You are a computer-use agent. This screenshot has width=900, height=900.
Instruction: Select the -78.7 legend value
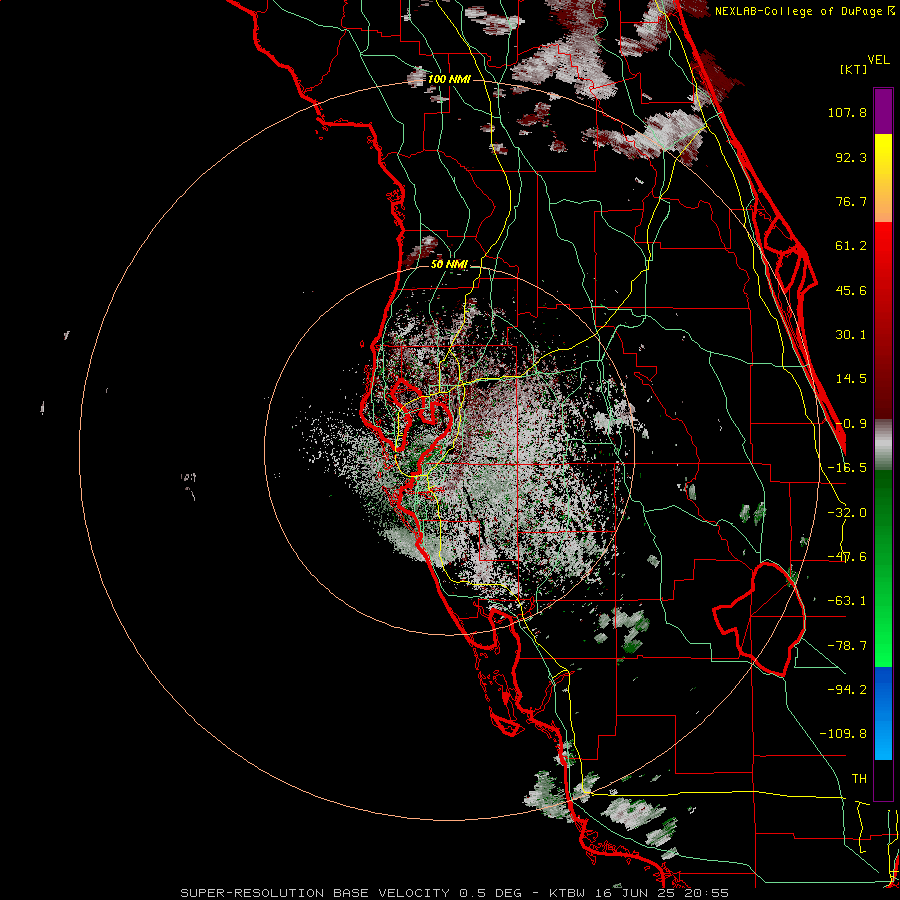tap(847, 646)
